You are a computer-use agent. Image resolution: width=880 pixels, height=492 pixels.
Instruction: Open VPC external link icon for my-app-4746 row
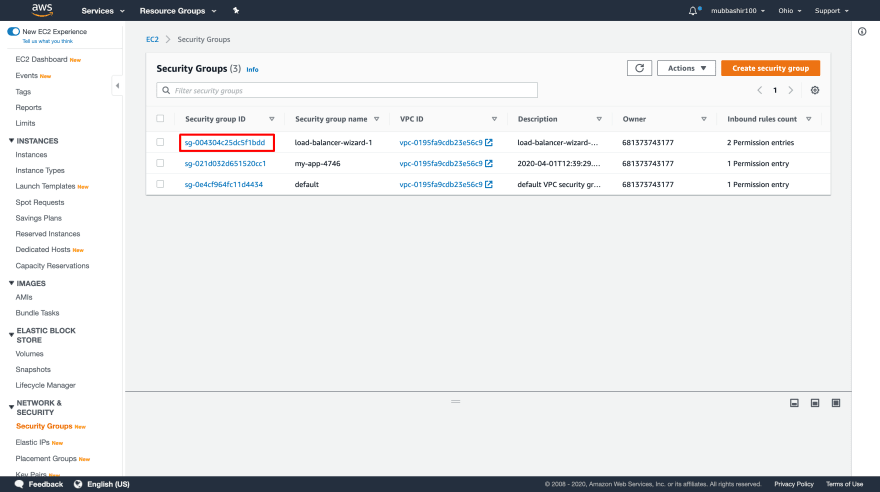[x=489, y=163]
